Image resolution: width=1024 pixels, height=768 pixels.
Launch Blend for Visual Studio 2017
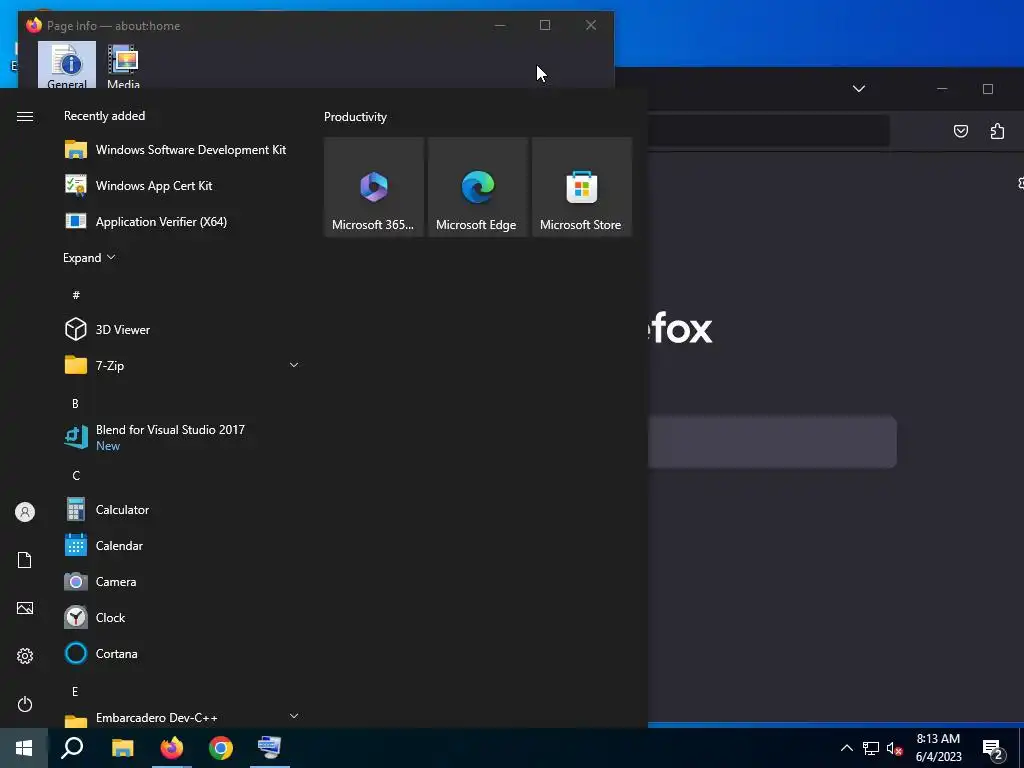182,437
